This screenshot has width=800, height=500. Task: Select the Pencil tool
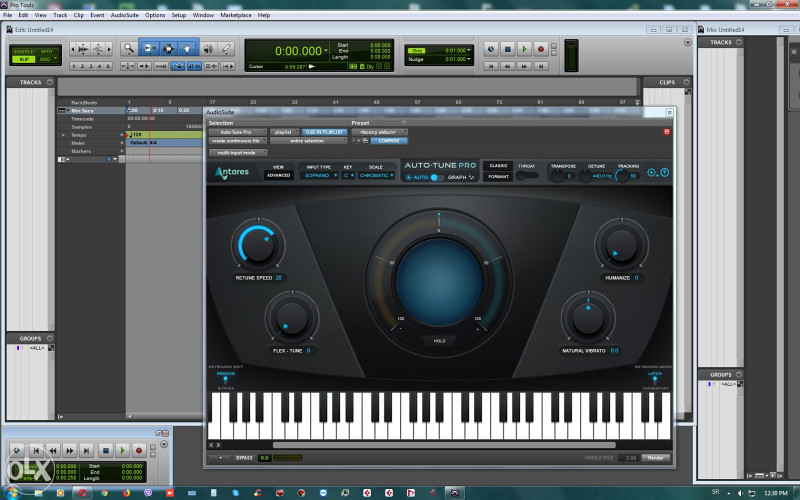click(x=226, y=48)
